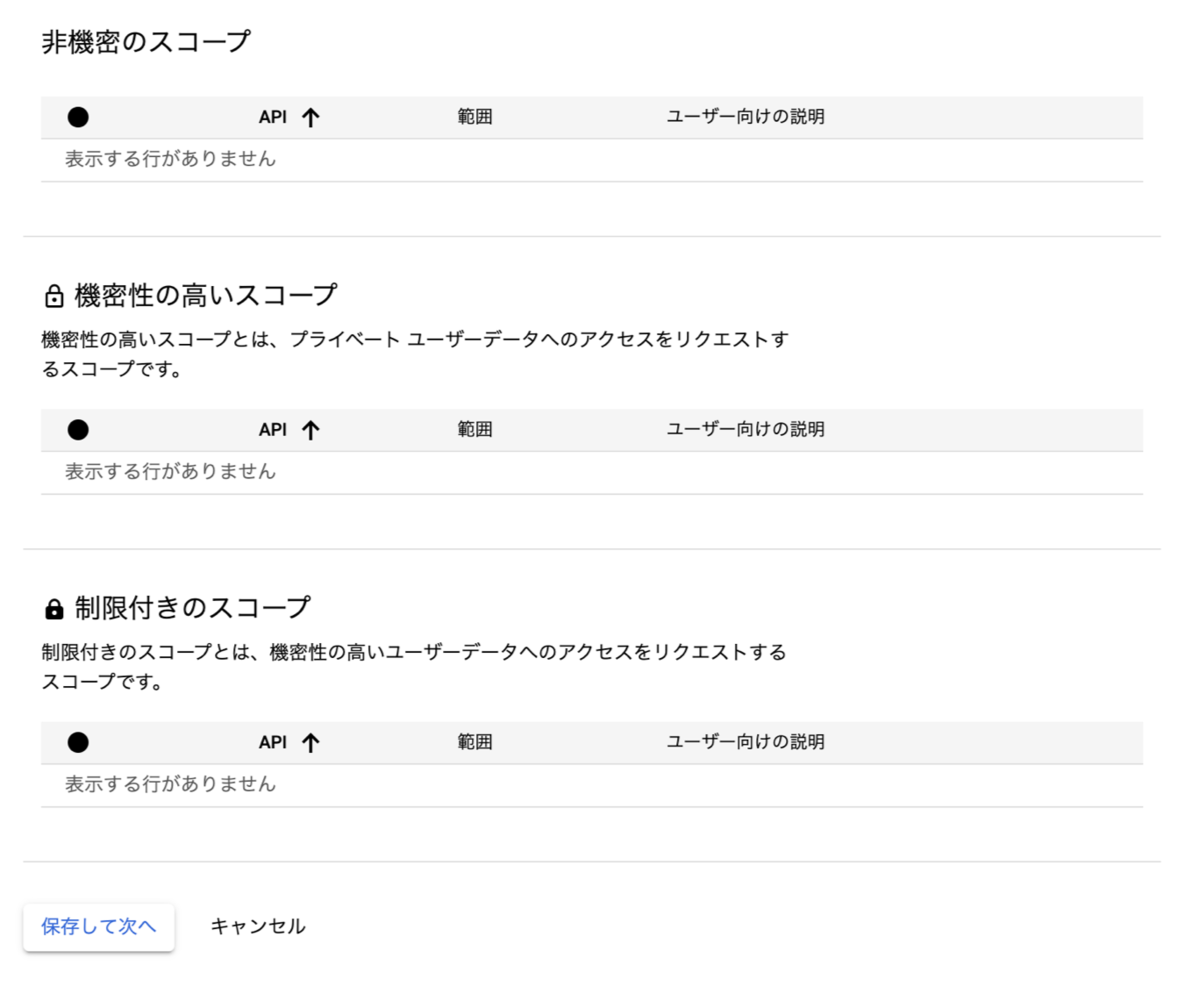Click キャンセル to discard changes
This screenshot has width=1200, height=987.
tap(257, 927)
